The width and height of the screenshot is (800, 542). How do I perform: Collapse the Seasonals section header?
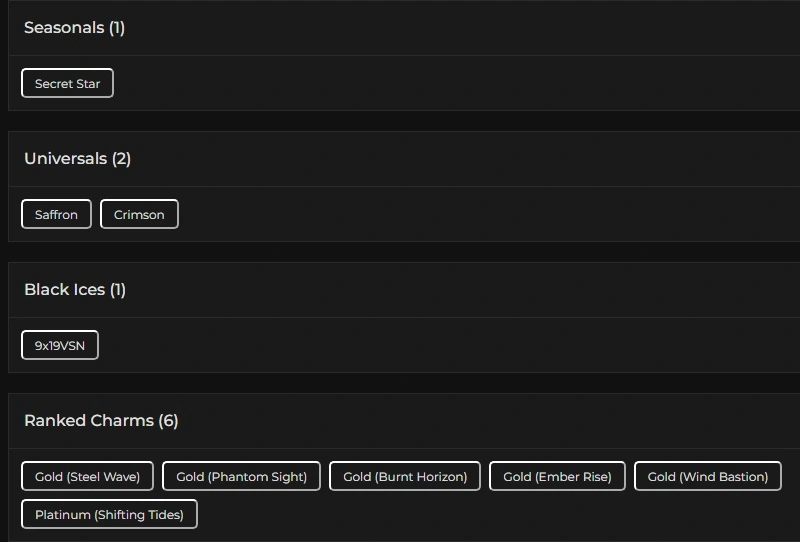click(65, 28)
